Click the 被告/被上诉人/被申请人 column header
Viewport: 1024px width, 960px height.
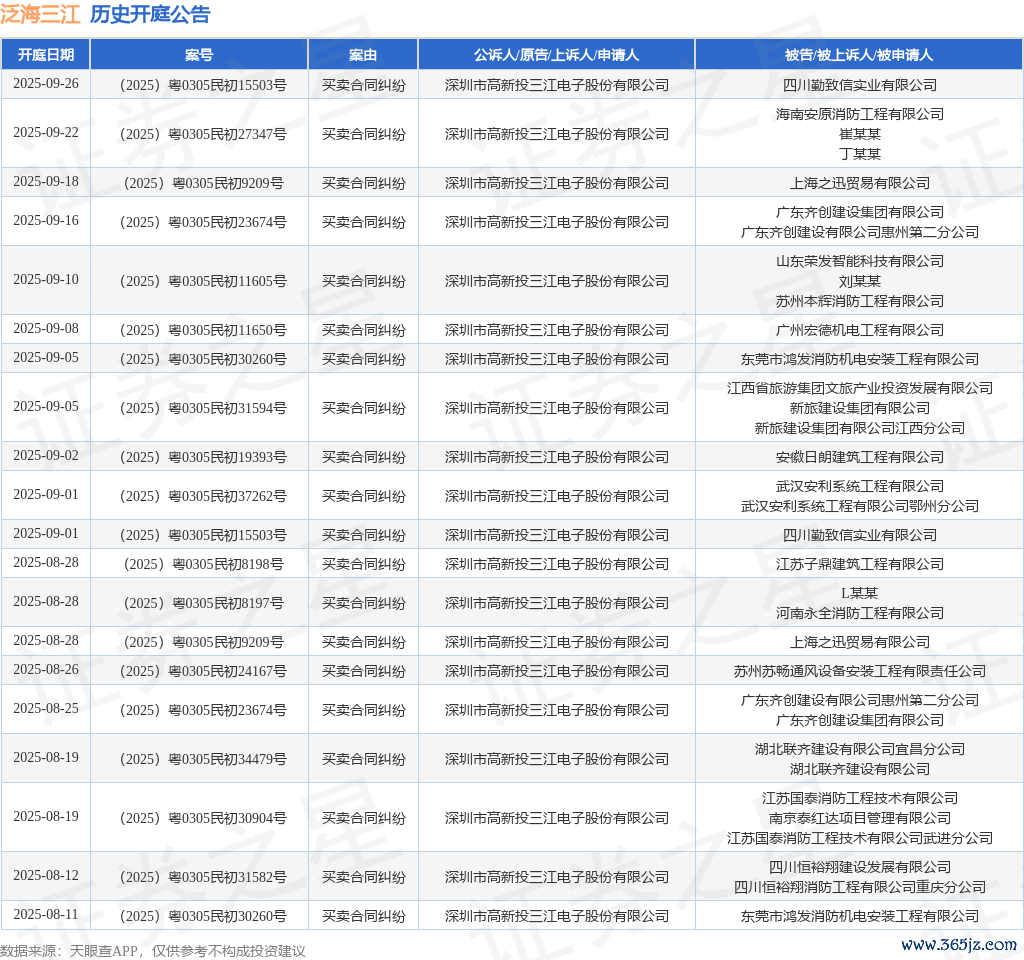[859, 55]
